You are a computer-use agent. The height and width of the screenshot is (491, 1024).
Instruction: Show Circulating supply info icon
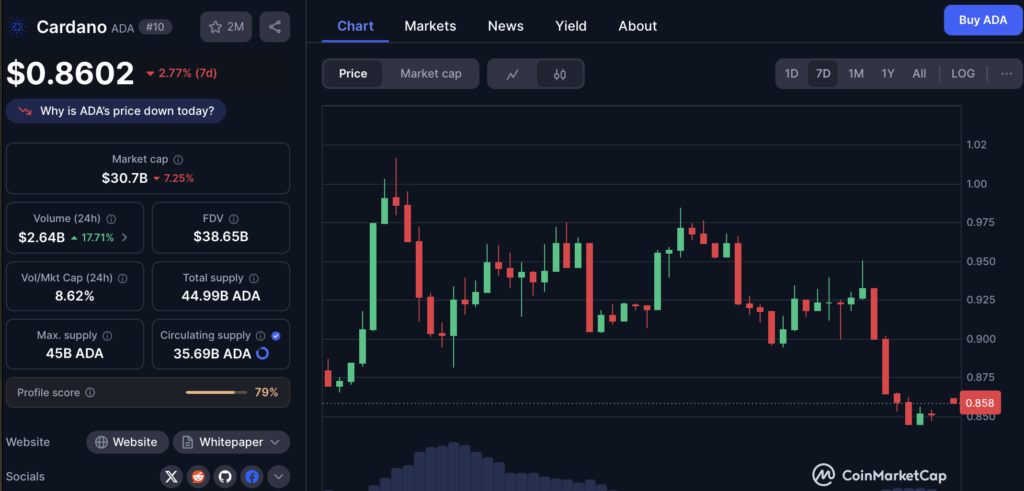click(x=261, y=336)
